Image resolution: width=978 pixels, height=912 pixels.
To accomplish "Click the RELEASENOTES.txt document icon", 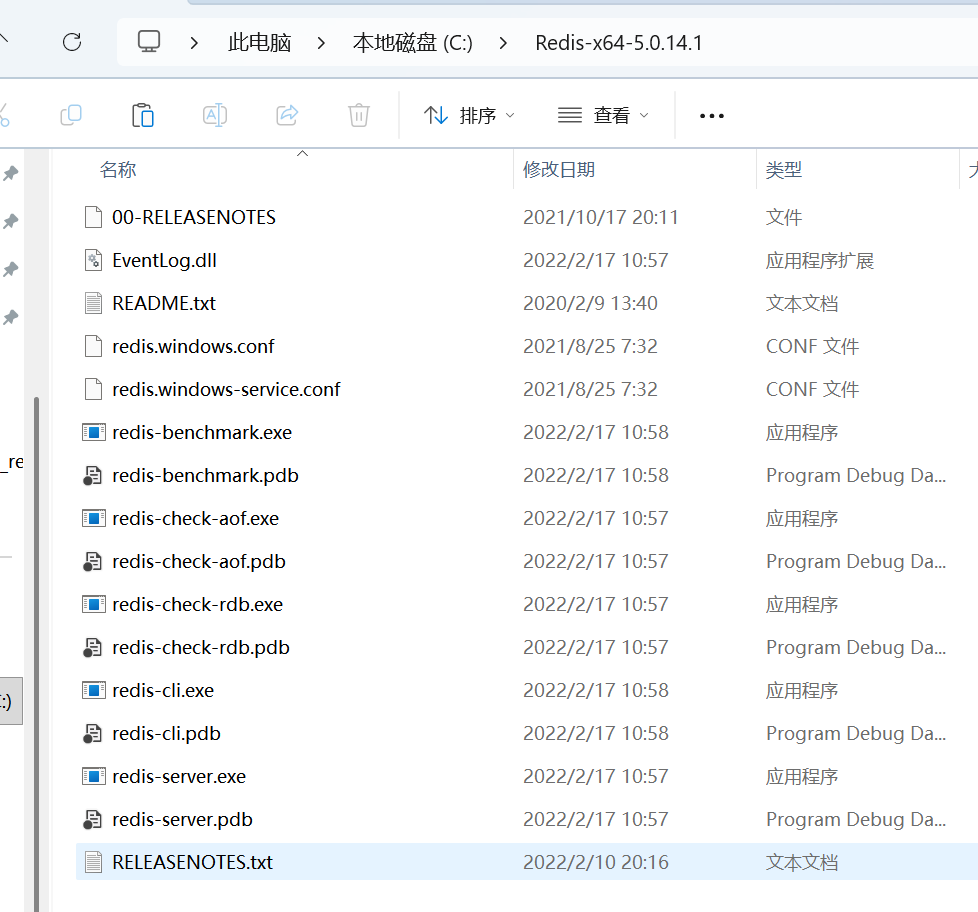I will point(94,862).
